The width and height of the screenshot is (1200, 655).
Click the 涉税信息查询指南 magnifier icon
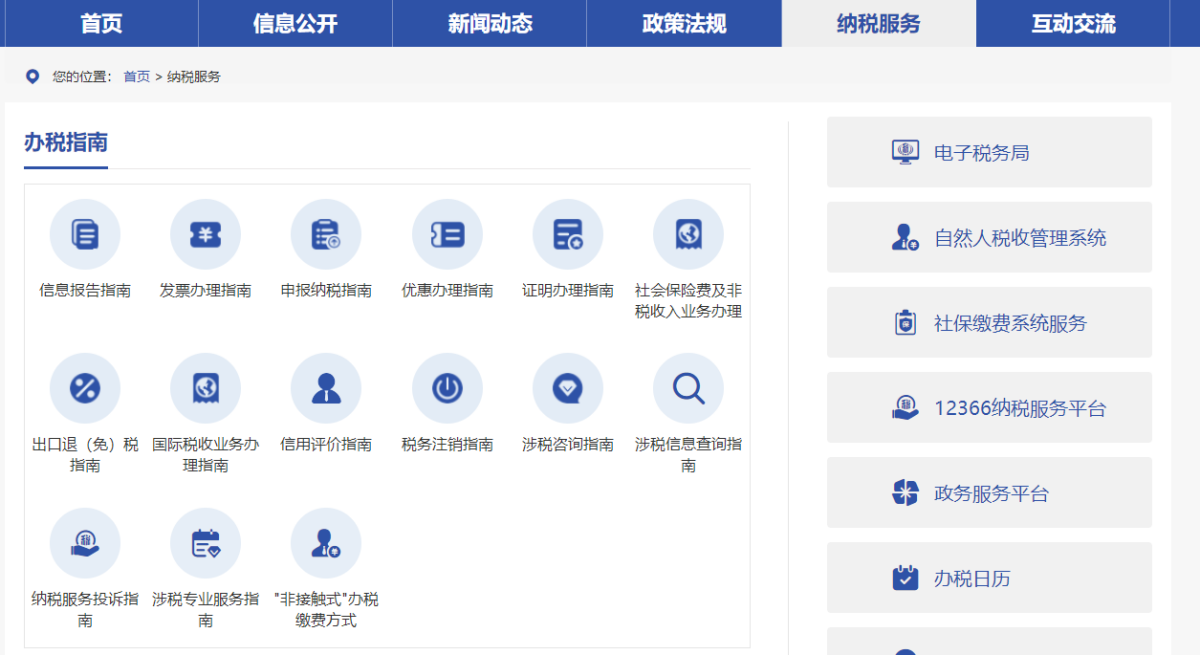tap(688, 389)
